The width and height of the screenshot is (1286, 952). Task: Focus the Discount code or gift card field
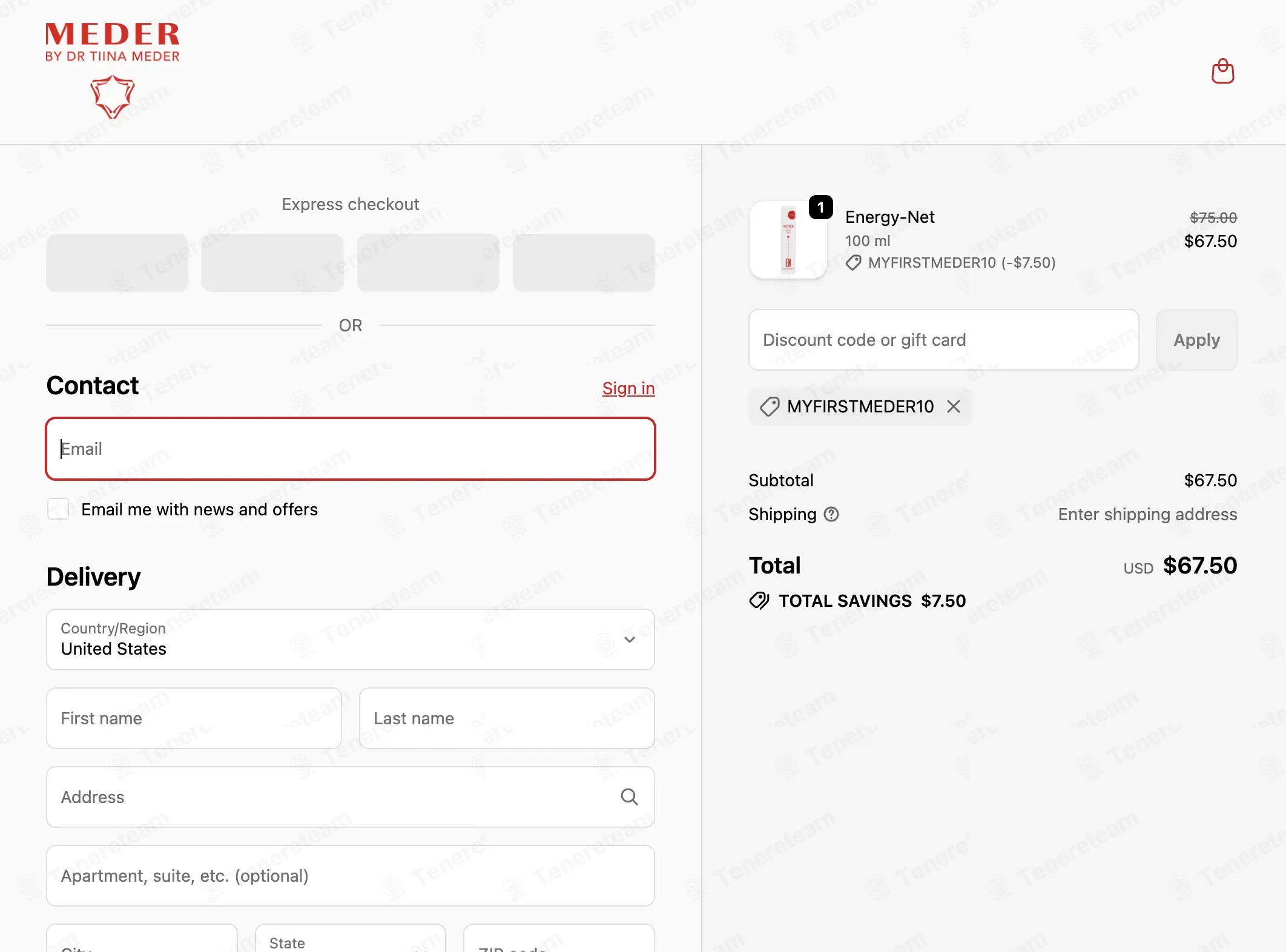943,340
